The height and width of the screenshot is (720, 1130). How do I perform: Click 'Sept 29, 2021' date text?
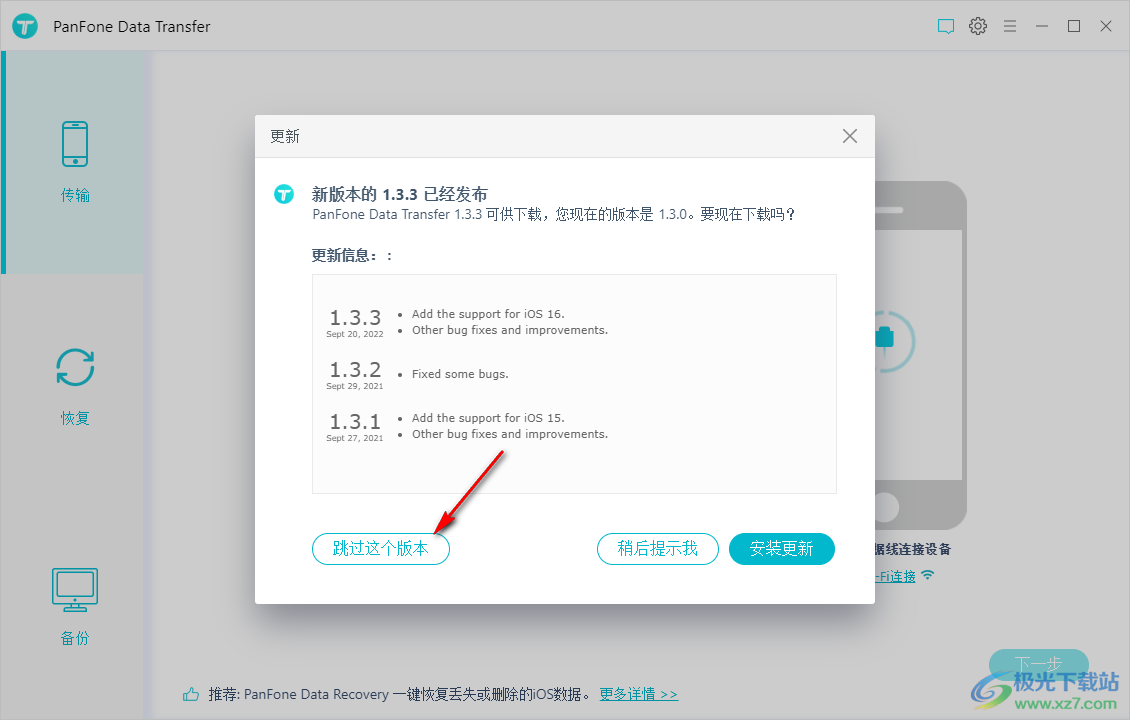[x=355, y=386]
